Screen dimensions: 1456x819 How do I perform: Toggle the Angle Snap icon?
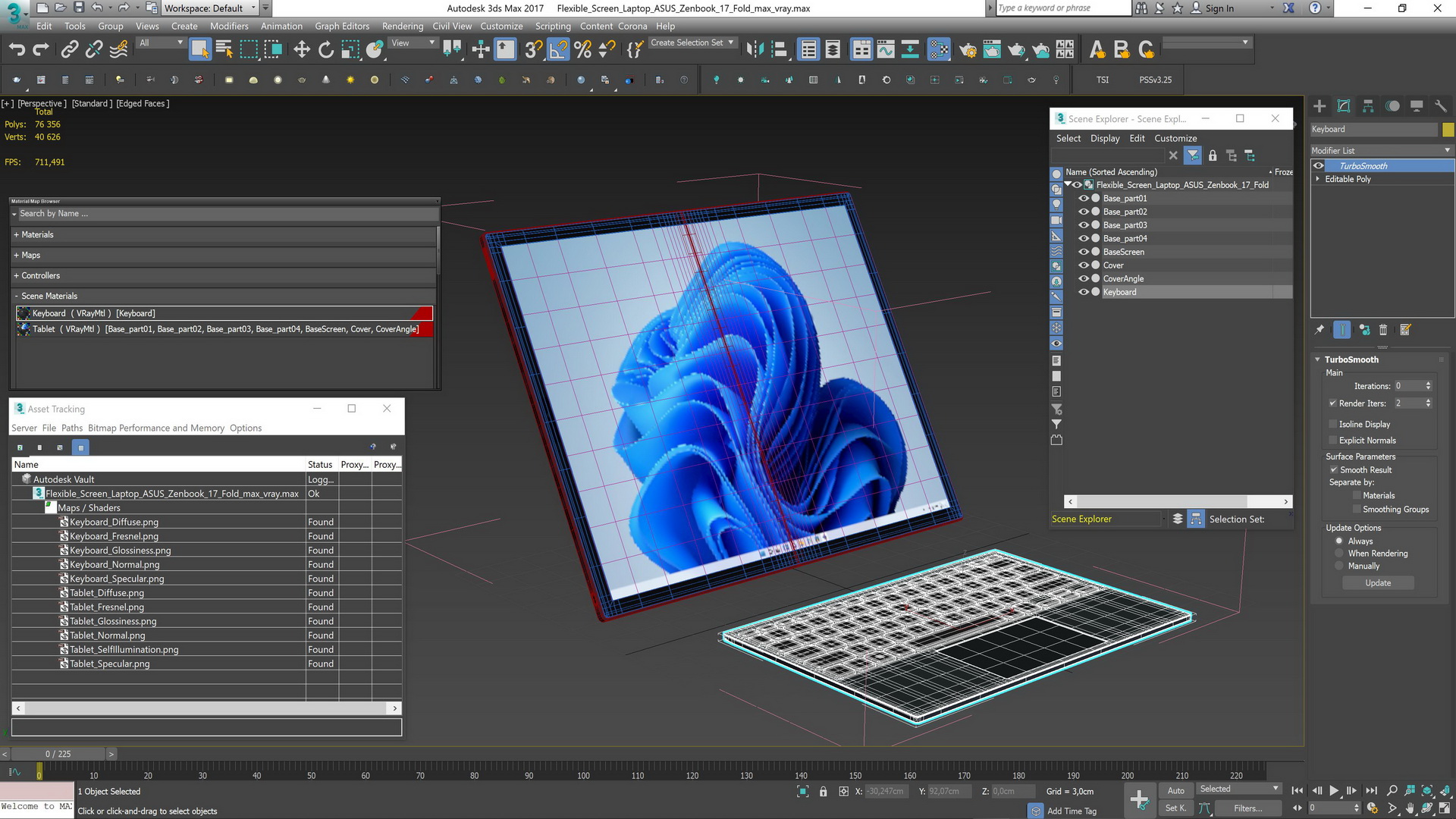(558, 50)
